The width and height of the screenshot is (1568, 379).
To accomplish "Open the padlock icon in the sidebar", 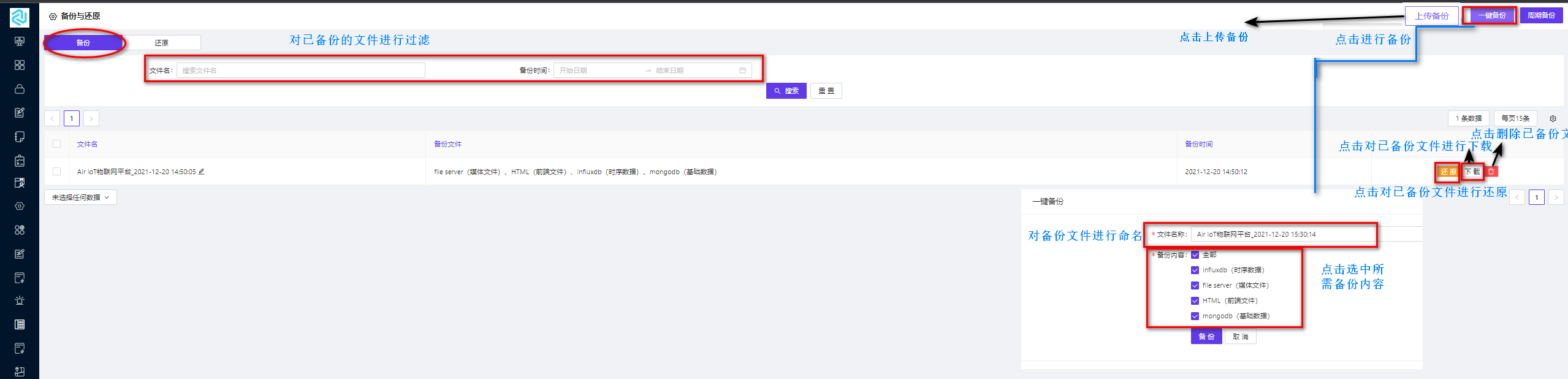I will [x=20, y=89].
